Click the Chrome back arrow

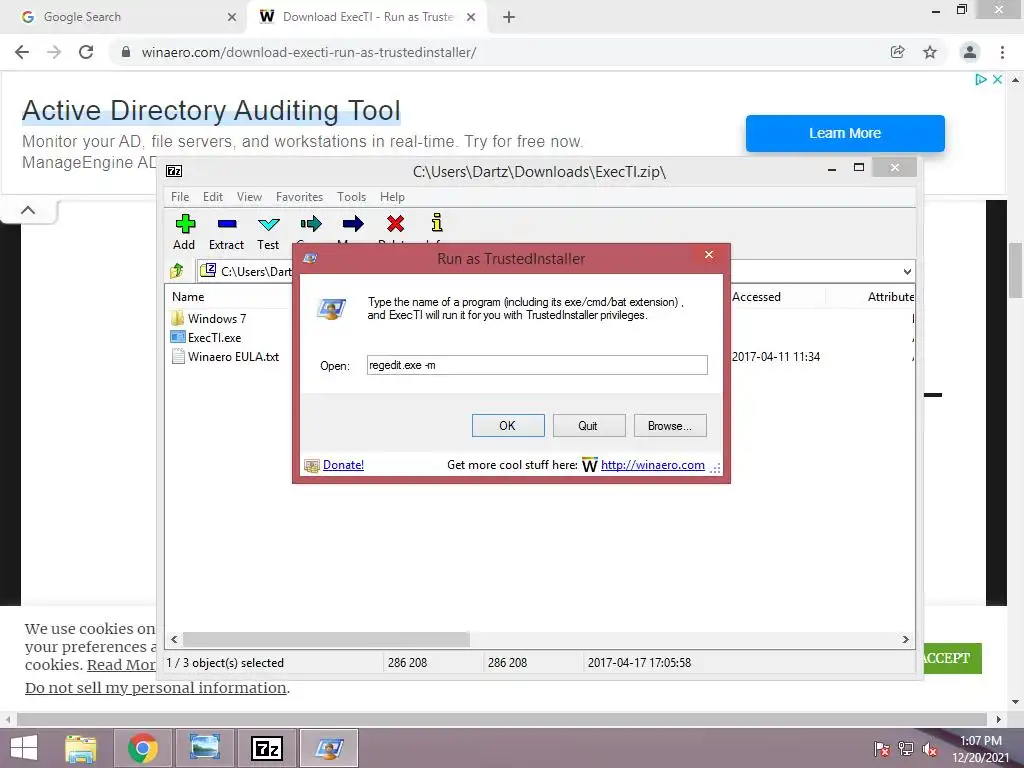point(22,52)
